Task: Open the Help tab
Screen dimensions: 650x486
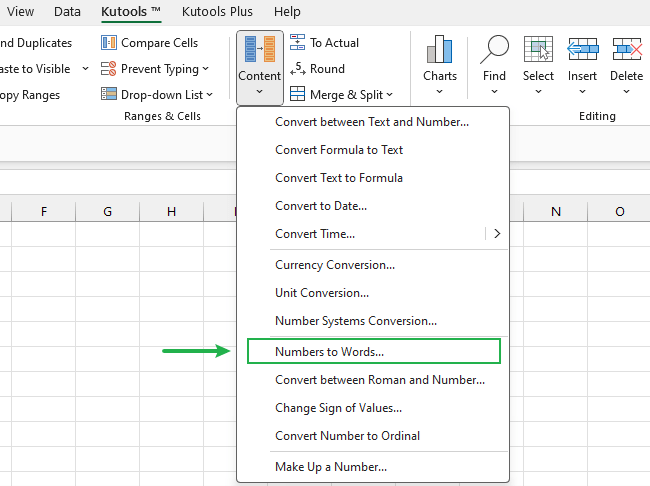Action: click(287, 12)
